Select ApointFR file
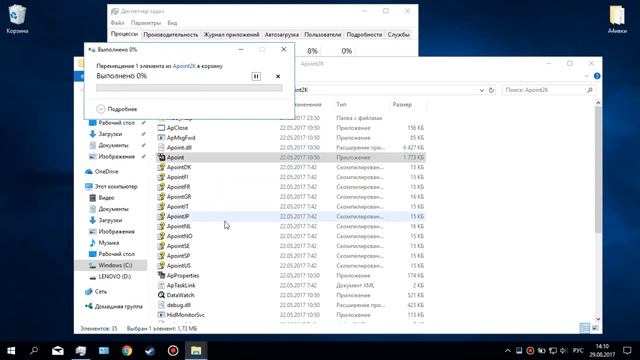640x360 pixels. (178, 187)
